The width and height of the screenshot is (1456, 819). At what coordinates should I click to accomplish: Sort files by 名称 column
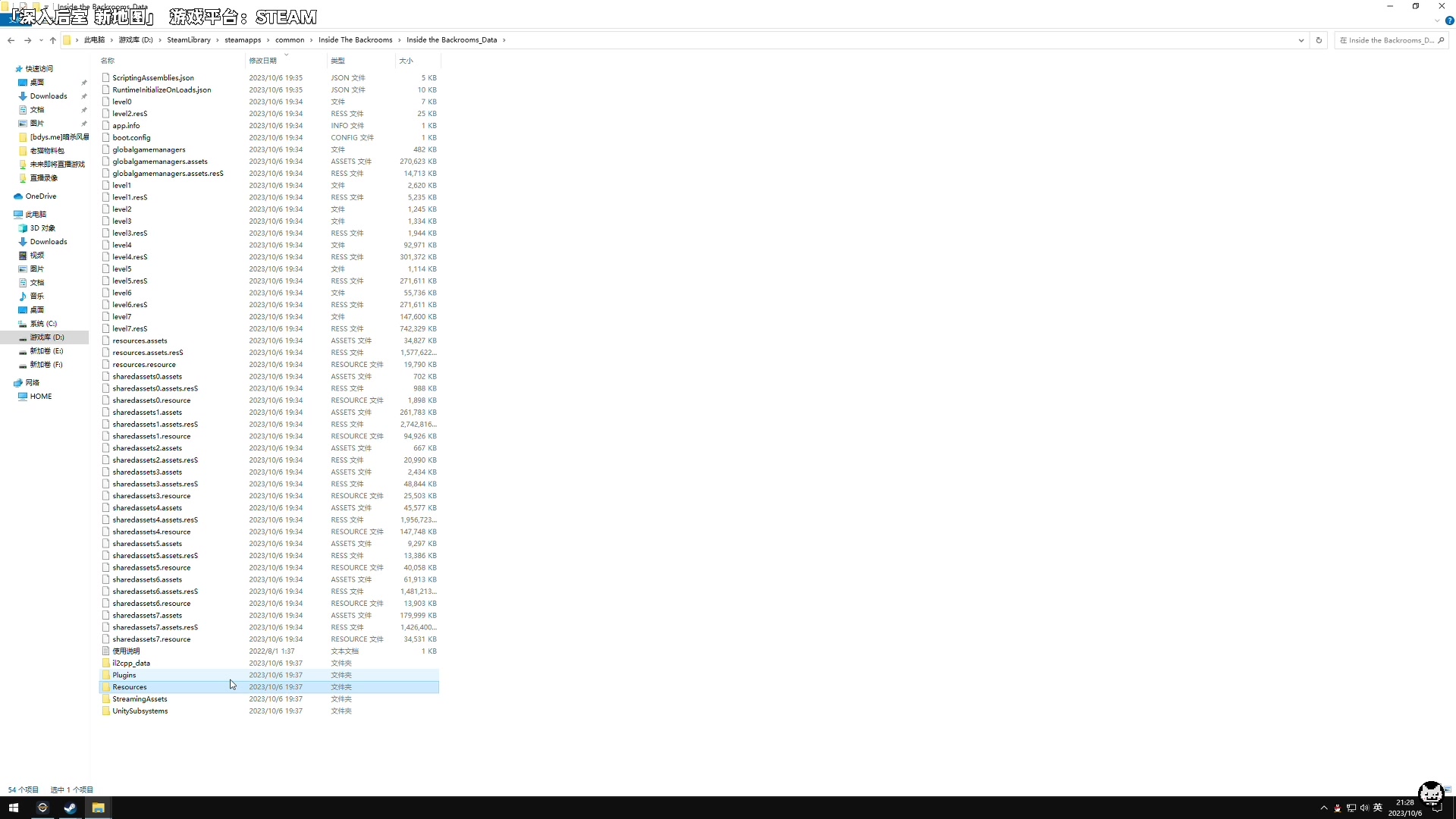point(108,61)
